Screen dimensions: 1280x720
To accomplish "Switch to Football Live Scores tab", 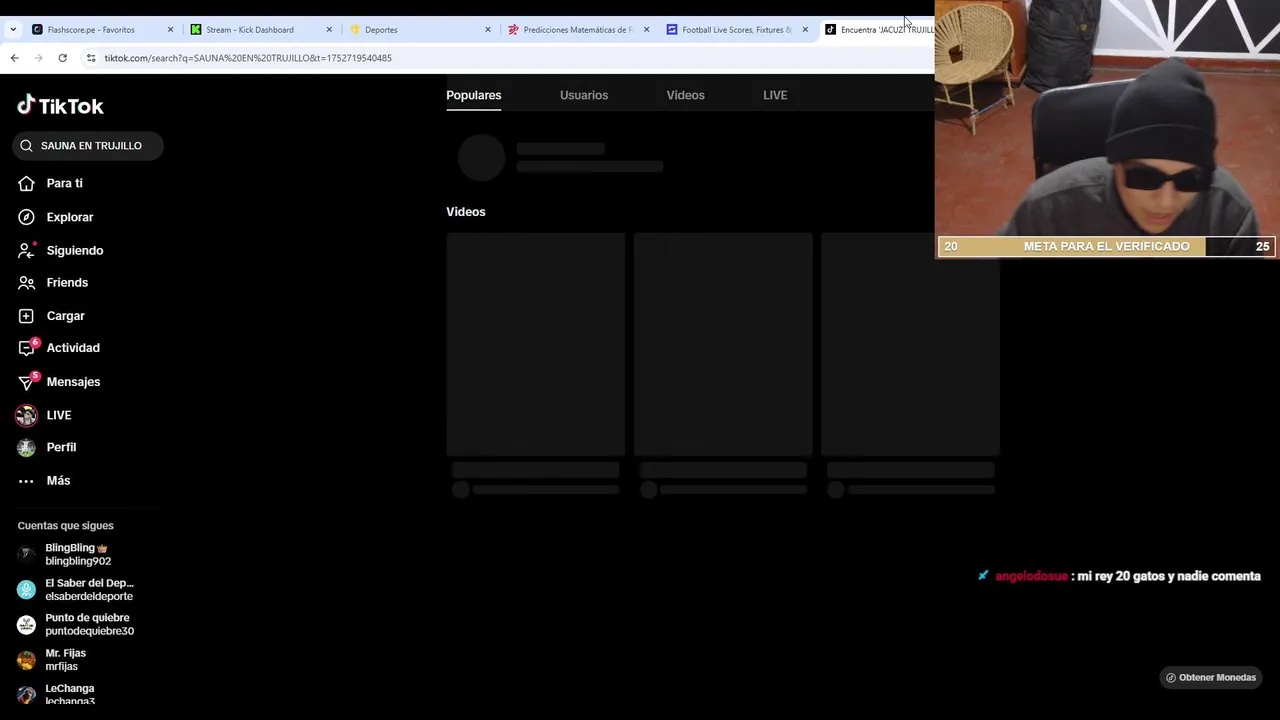I will (737, 30).
